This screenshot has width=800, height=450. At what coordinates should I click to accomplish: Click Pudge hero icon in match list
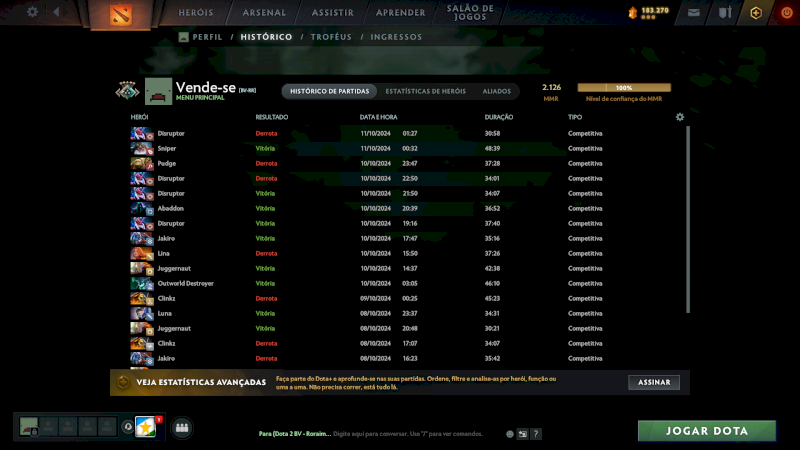pos(142,164)
